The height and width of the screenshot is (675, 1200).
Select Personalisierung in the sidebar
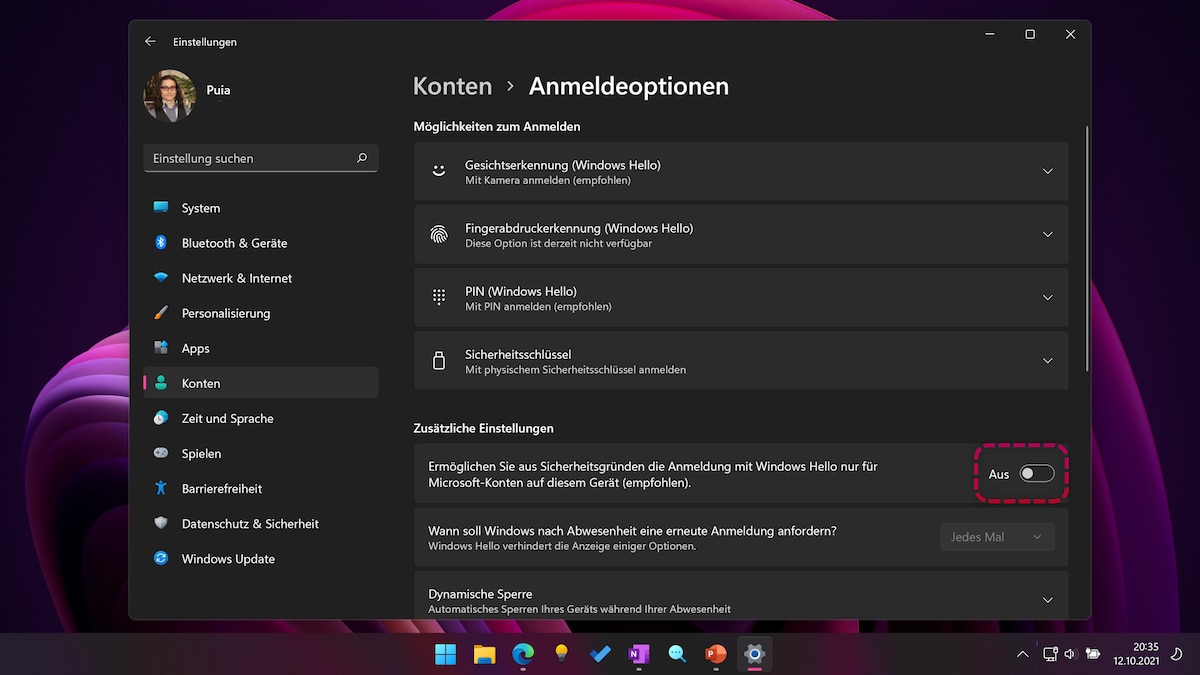pos(162,313)
